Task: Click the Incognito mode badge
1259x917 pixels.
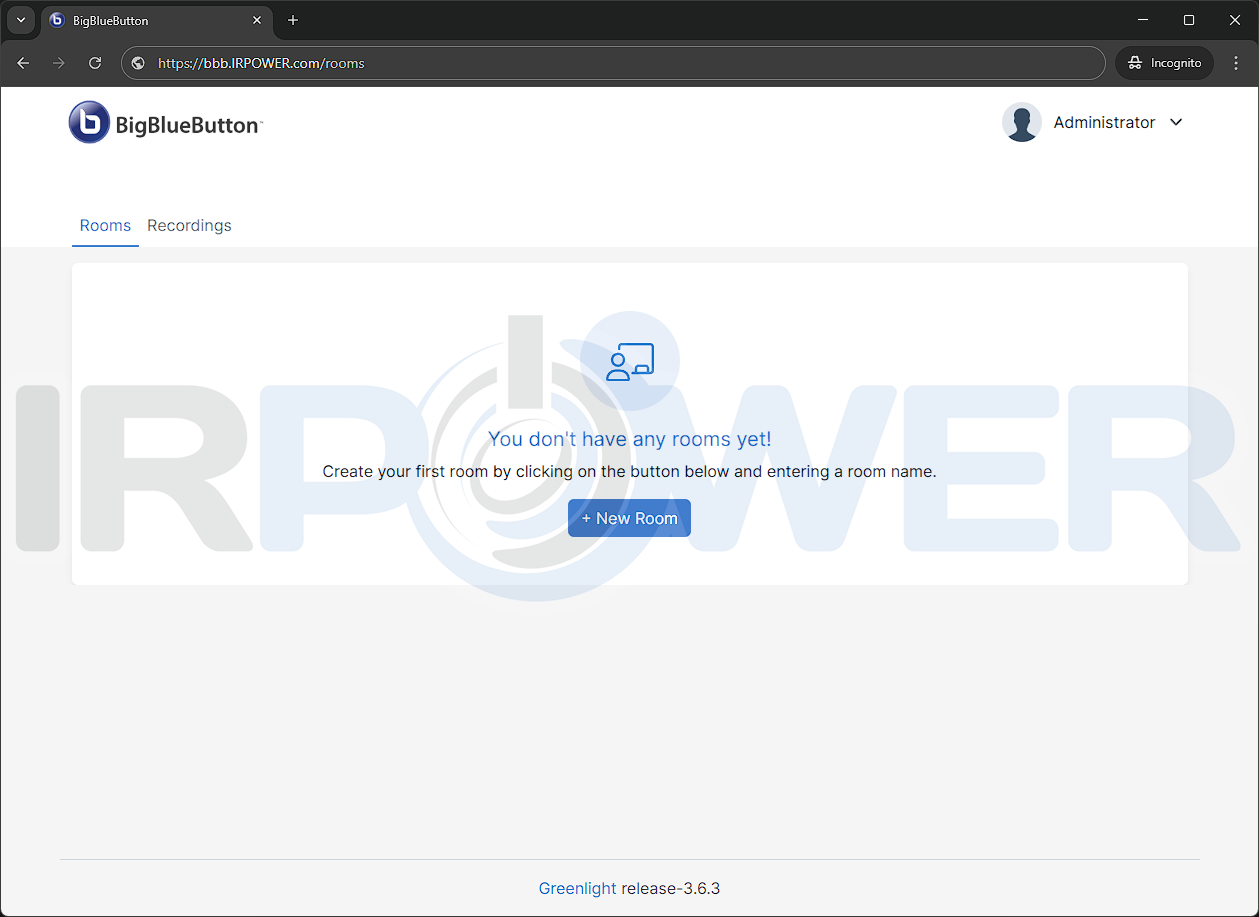Action: [1163, 62]
